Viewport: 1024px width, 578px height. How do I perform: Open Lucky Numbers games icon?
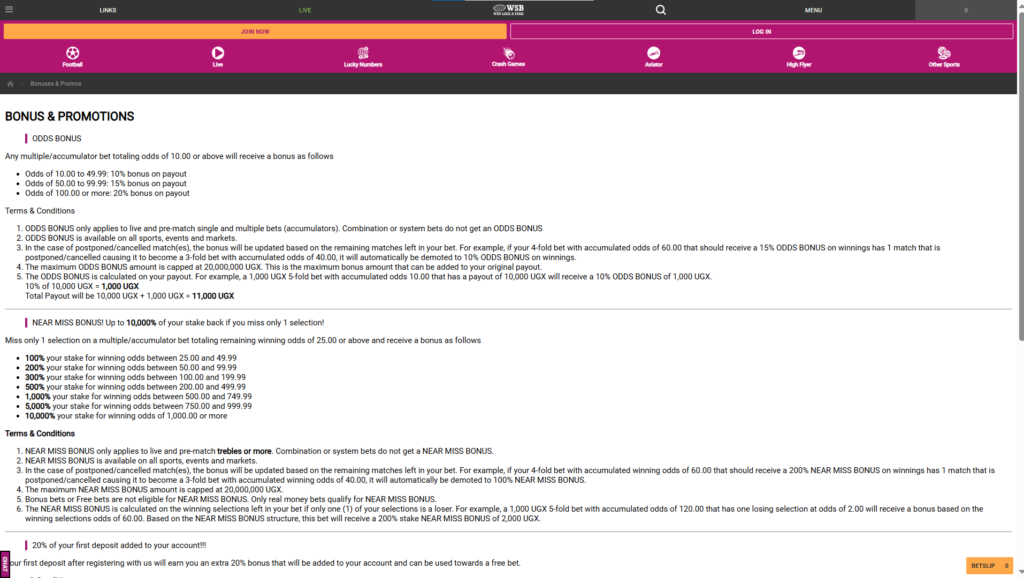363,54
